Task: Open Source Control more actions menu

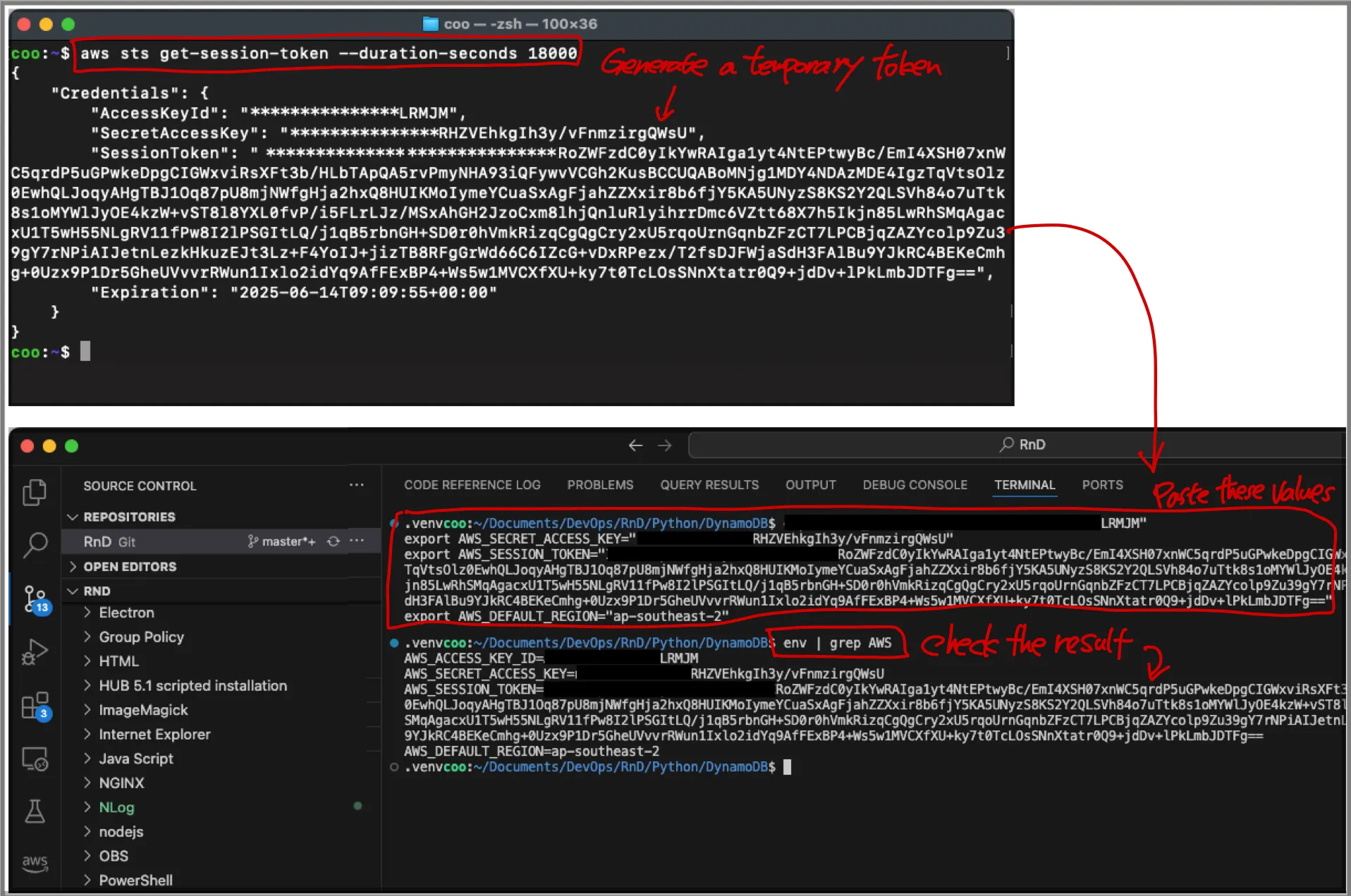Action: click(357, 485)
